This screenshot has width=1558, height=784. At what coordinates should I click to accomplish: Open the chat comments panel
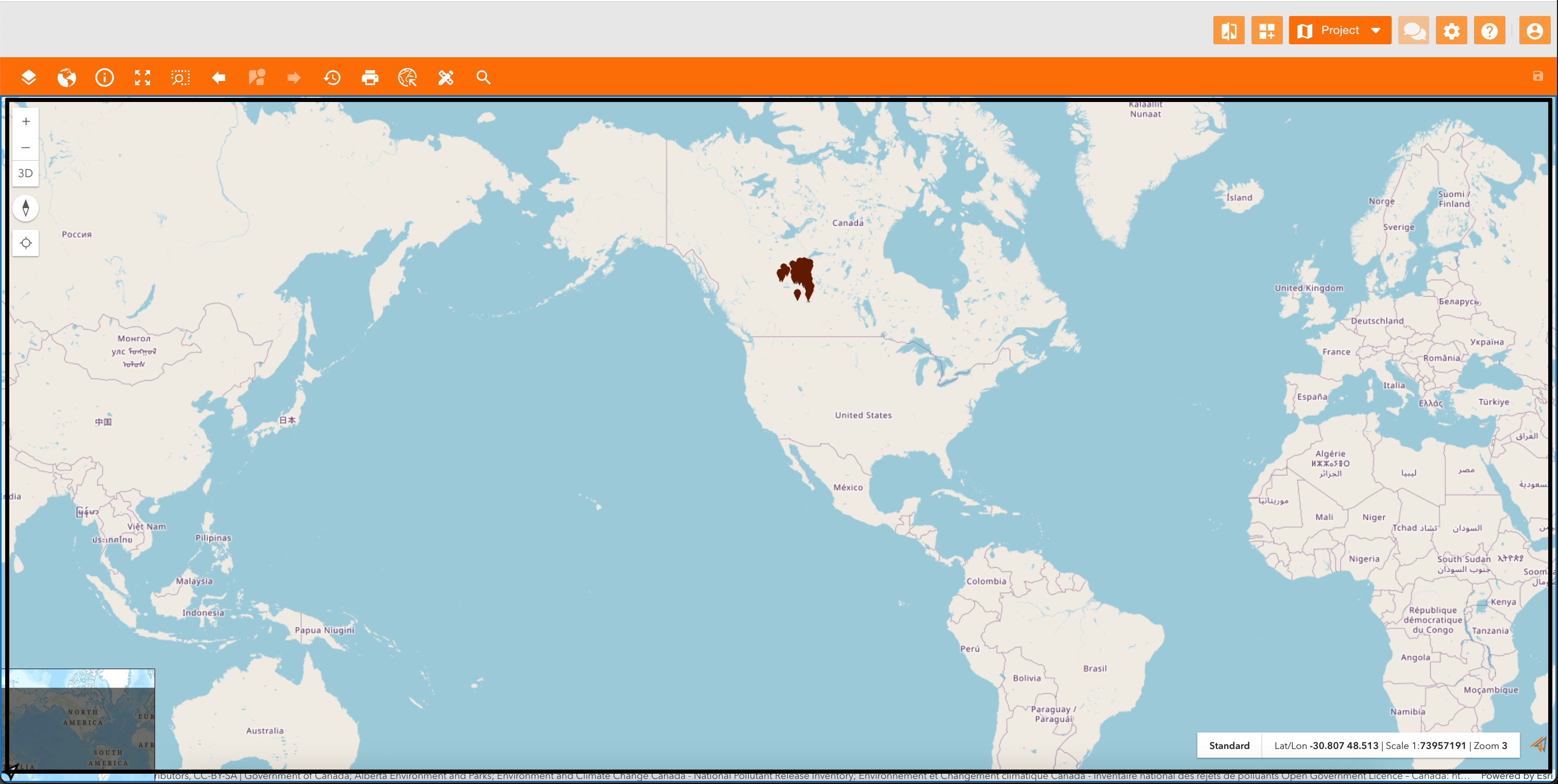[x=1414, y=30]
